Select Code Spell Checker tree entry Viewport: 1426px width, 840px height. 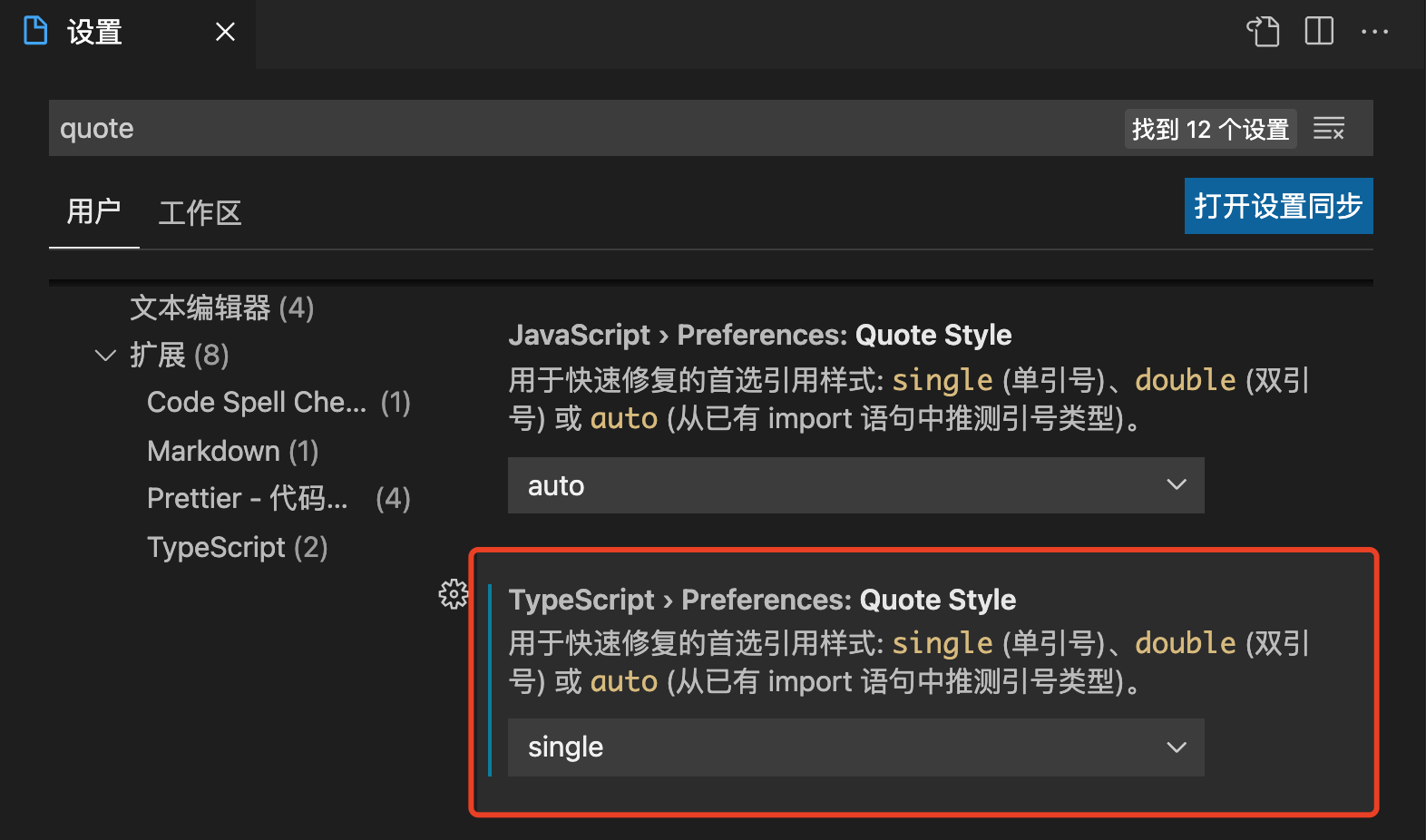point(278,402)
